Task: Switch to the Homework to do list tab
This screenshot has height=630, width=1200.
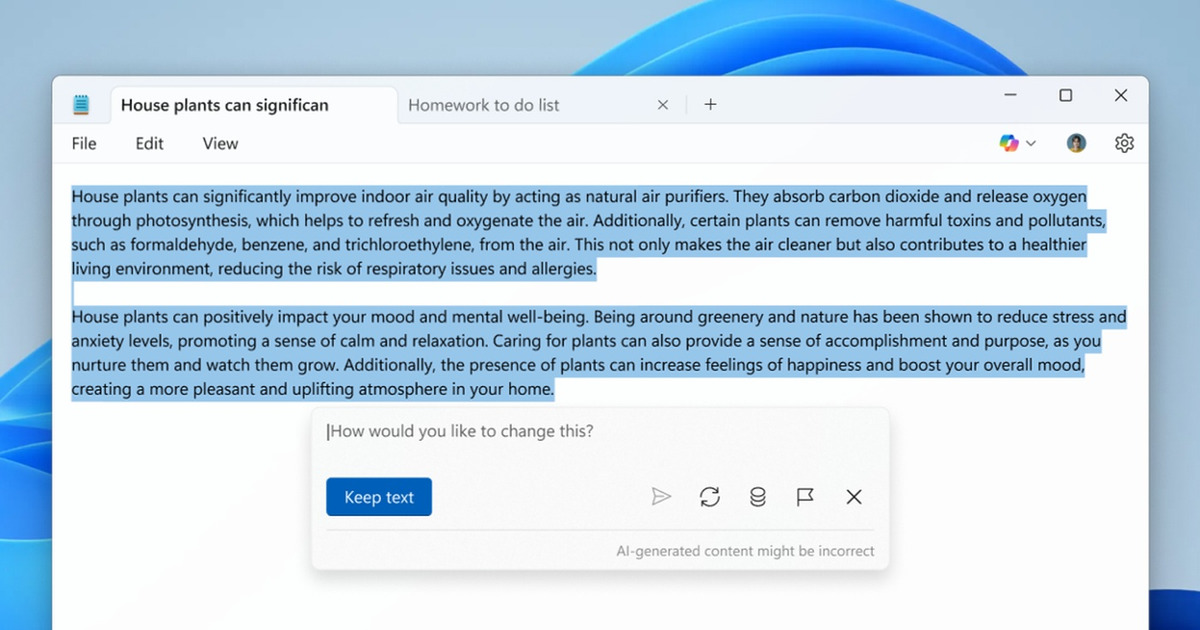Action: (x=484, y=104)
